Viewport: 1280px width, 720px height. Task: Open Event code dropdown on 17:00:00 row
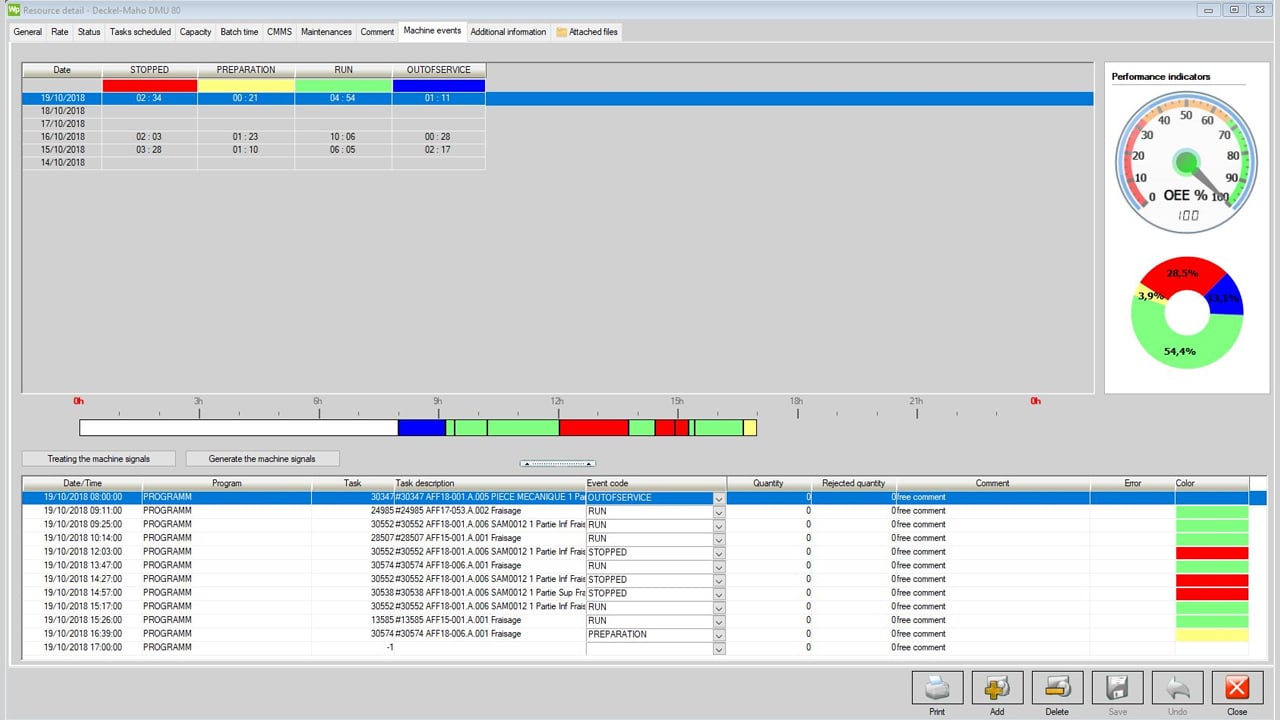pos(718,648)
